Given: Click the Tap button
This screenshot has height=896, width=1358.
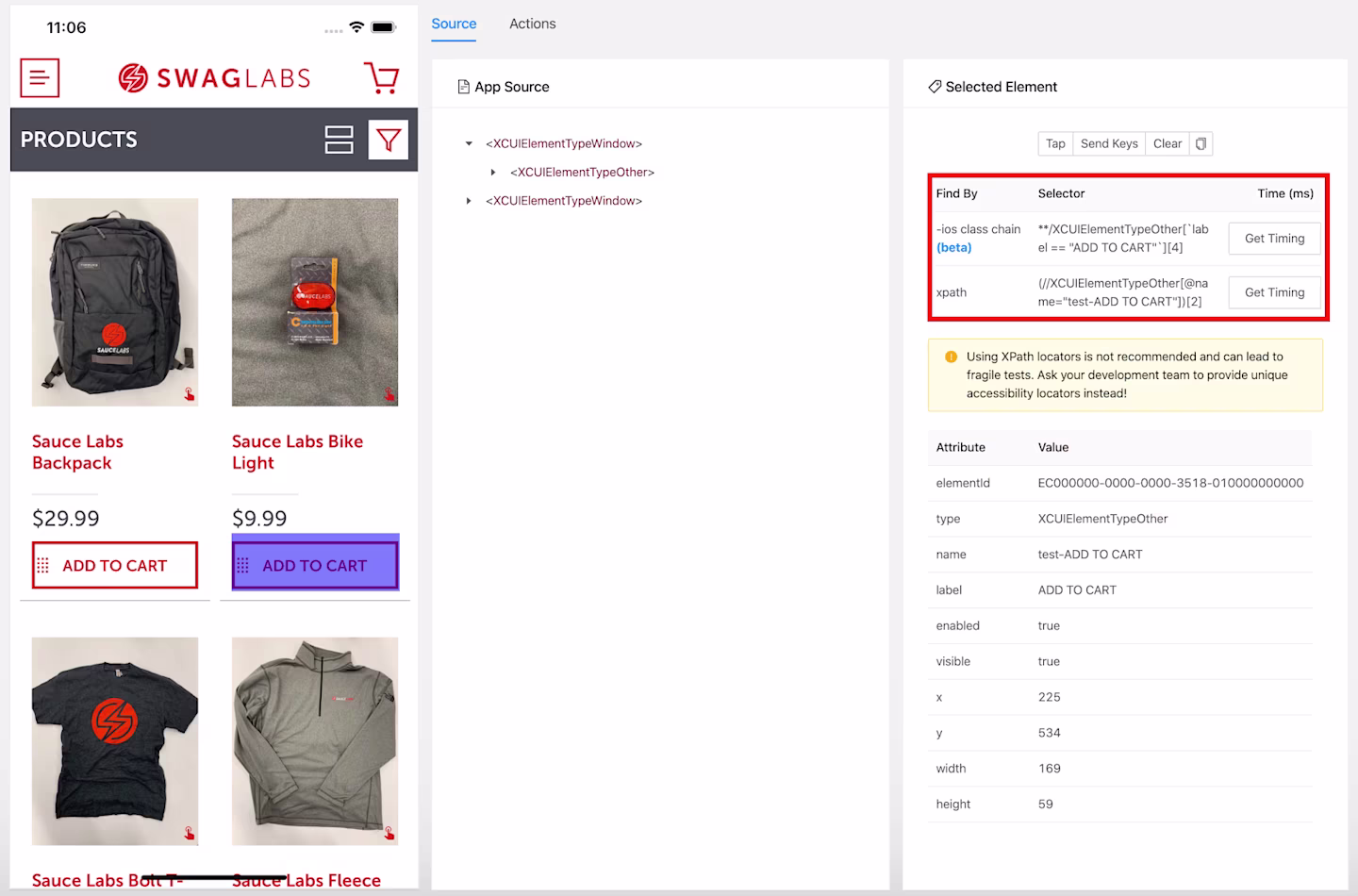Looking at the screenshot, I should pyautogui.click(x=1055, y=143).
